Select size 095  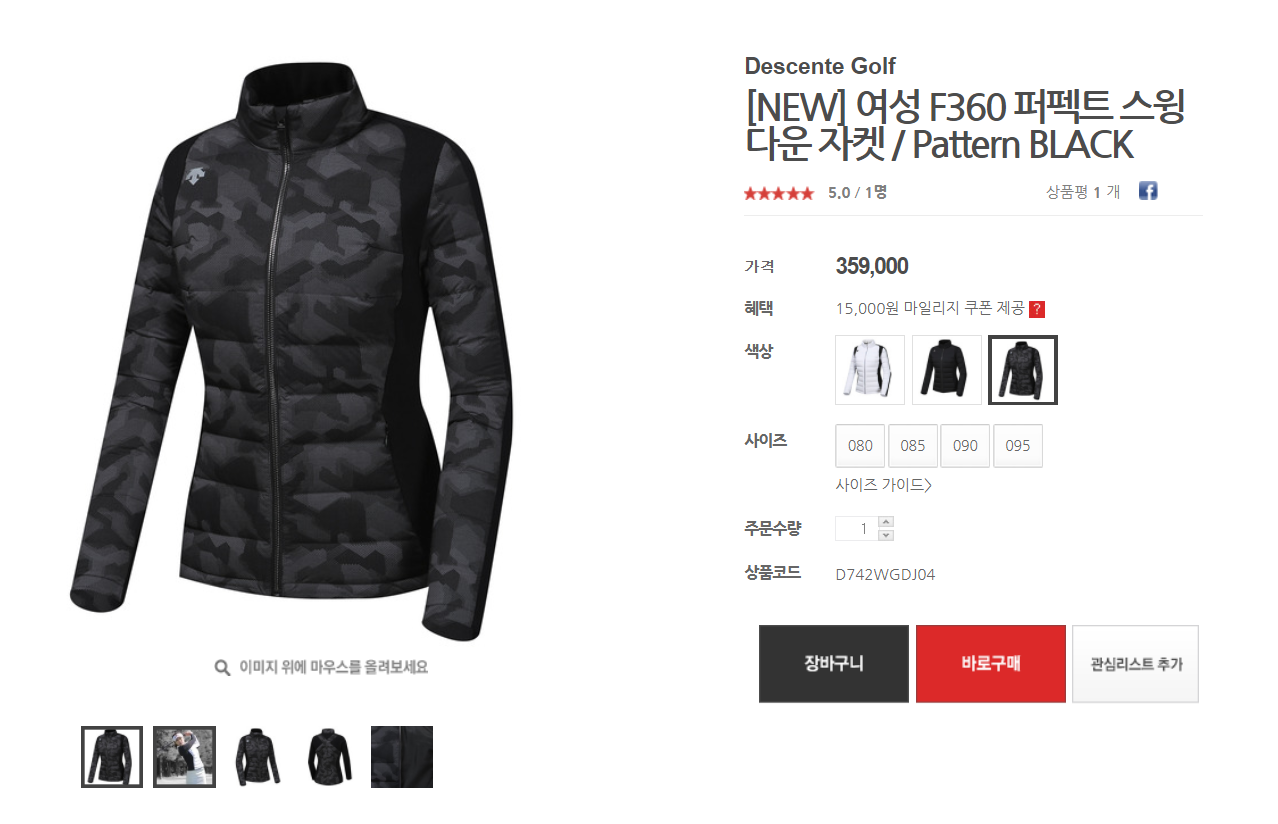click(x=1018, y=446)
